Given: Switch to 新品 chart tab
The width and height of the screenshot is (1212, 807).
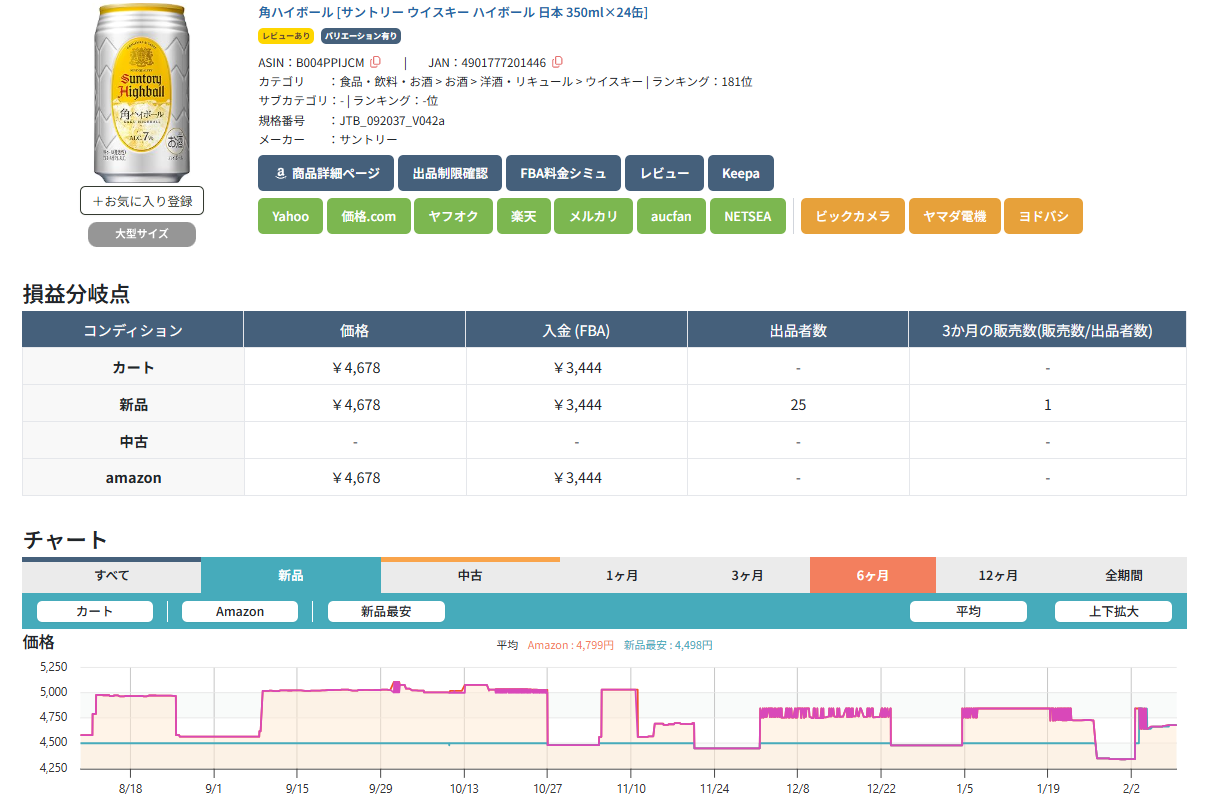Looking at the screenshot, I should click(291, 576).
